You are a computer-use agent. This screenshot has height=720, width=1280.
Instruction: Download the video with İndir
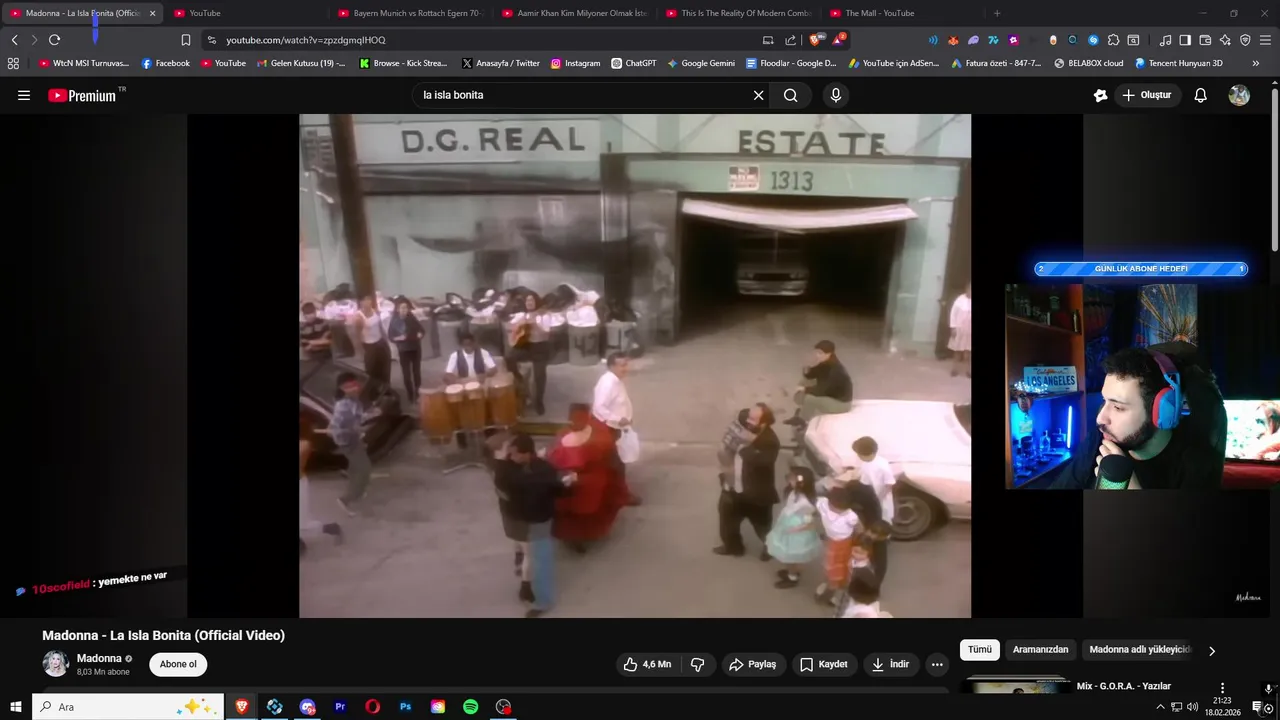click(890, 664)
